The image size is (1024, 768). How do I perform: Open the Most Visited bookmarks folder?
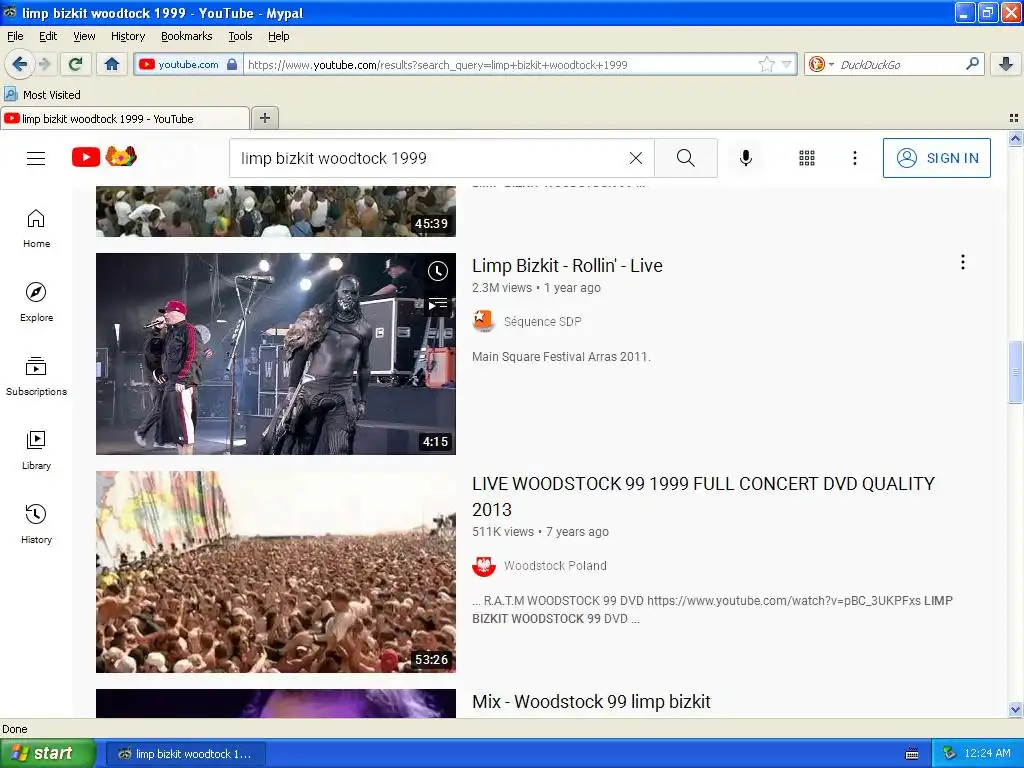[x=42, y=95]
